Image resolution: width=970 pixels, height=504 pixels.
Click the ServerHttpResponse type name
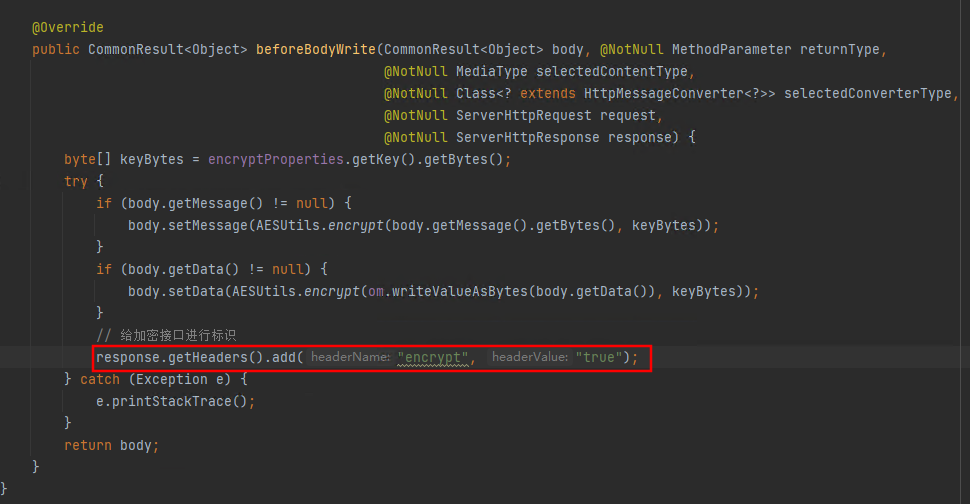pos(528,137)
